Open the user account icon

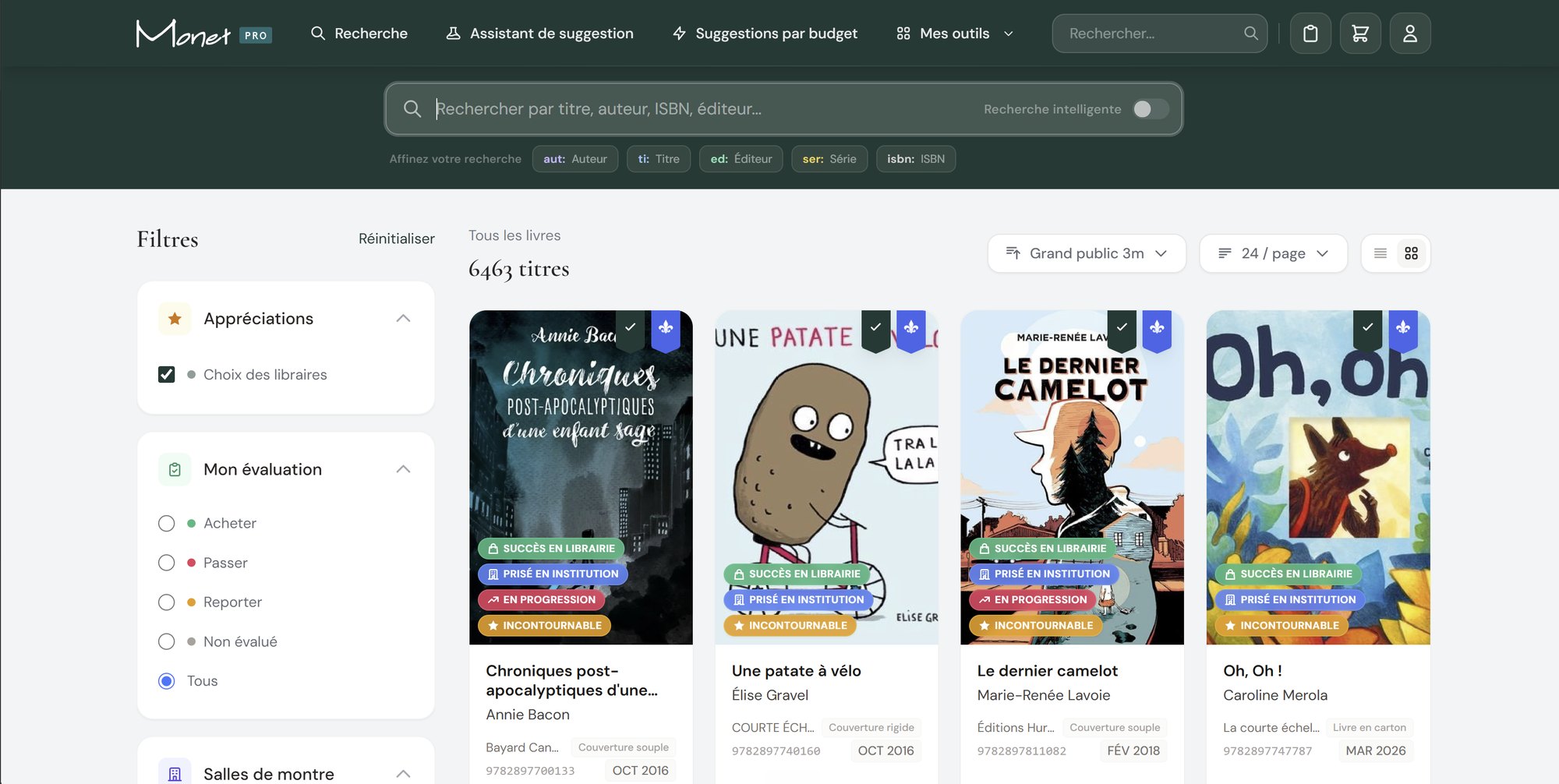pyautogui.click(x=1410, y=34)
